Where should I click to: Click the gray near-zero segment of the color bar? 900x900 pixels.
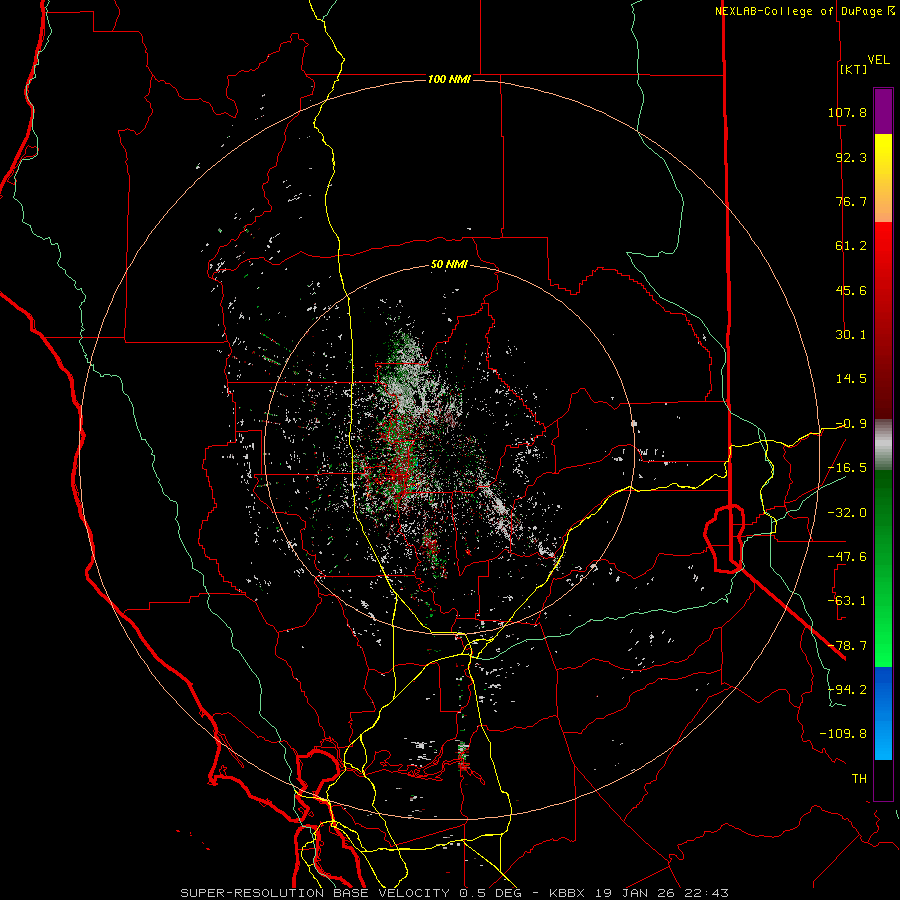tap(883, 445)
